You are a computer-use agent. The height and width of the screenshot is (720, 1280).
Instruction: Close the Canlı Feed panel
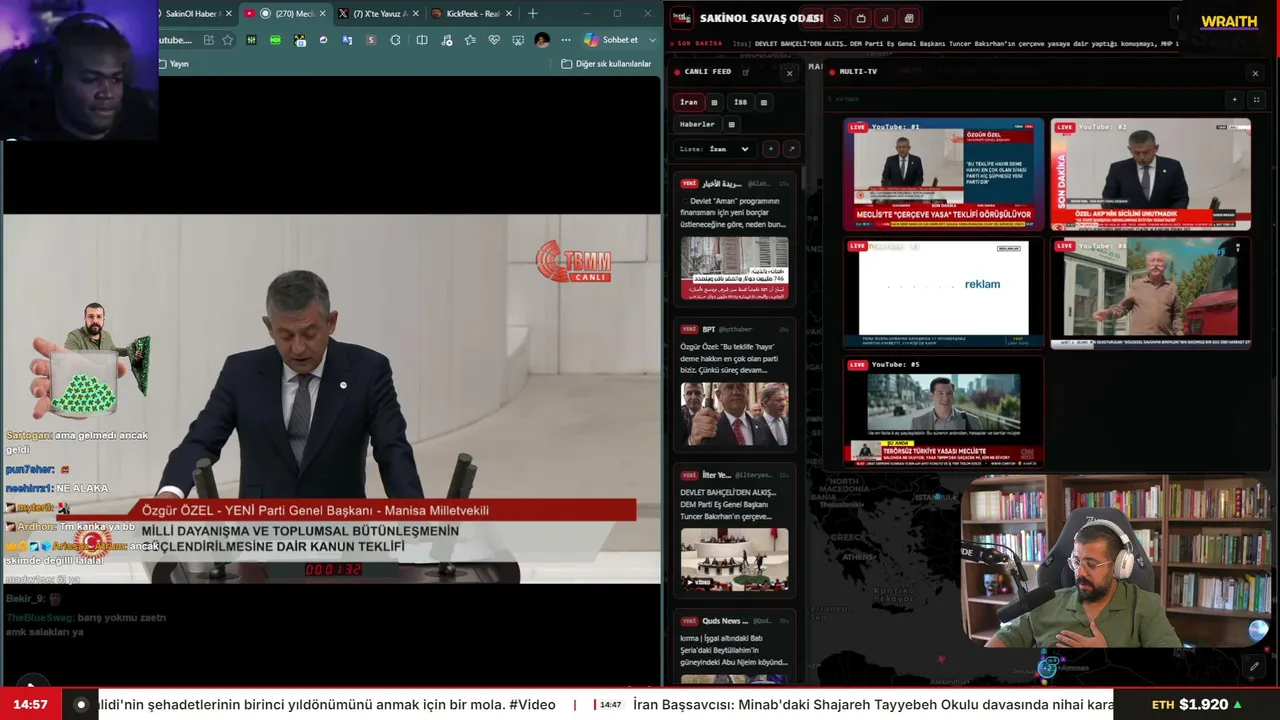coord(789,73)
